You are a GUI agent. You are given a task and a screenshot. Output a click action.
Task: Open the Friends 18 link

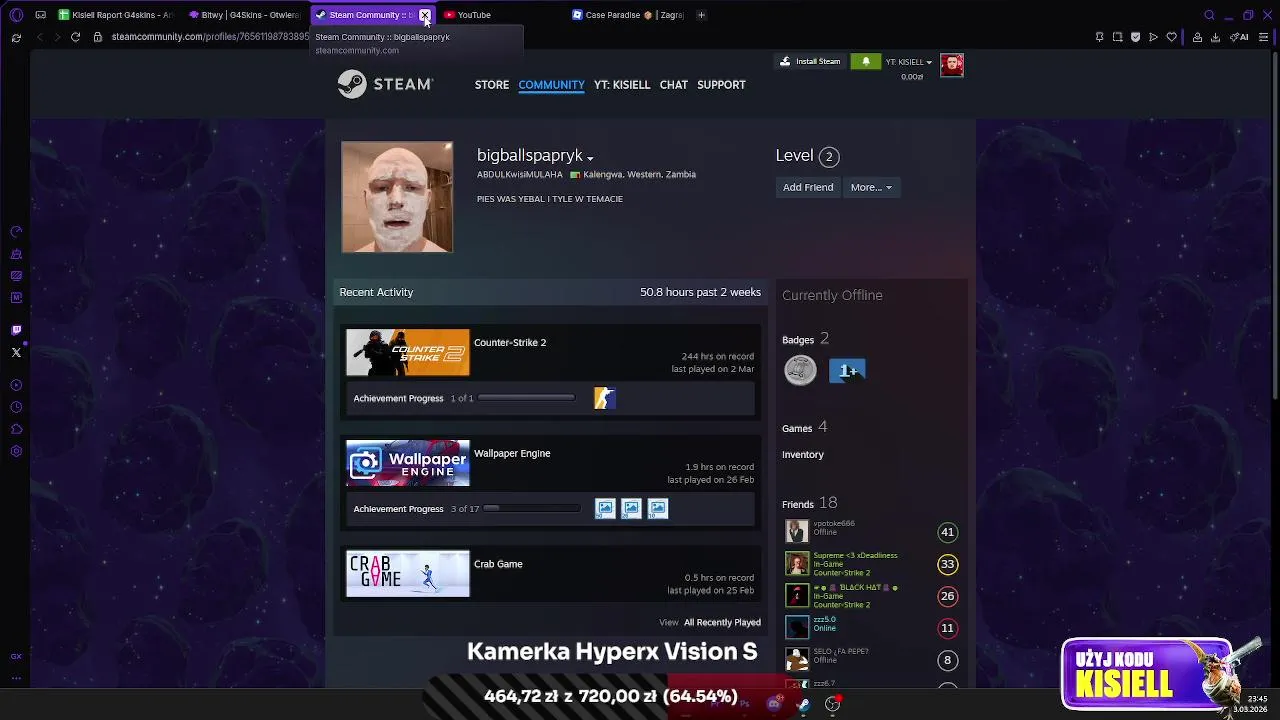pos(810,503)
